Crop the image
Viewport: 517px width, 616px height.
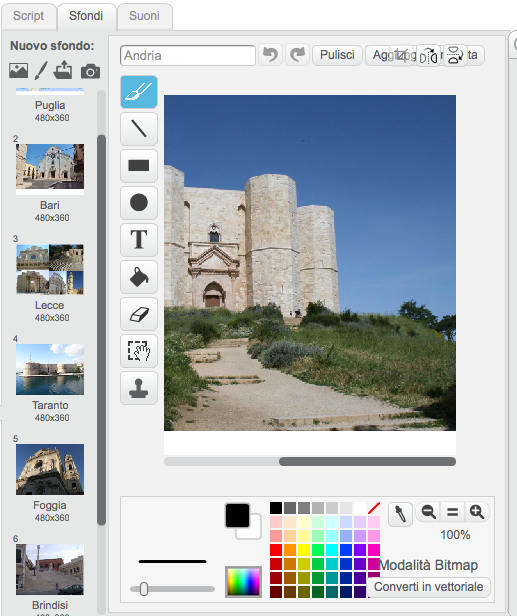coord(402,55)
